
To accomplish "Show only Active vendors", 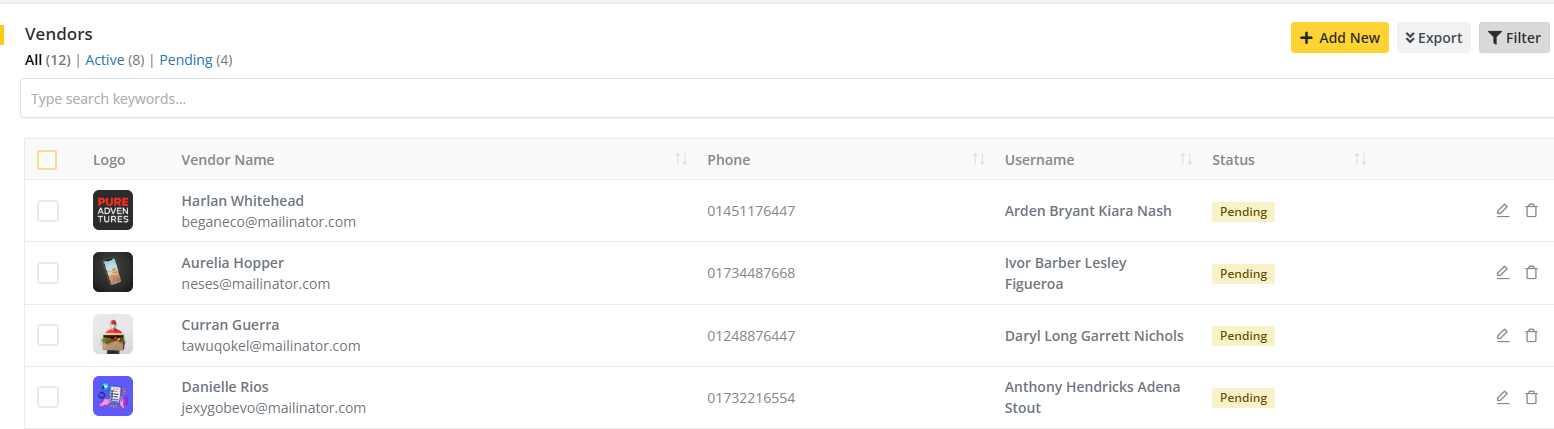I will [x=105, y=60].
